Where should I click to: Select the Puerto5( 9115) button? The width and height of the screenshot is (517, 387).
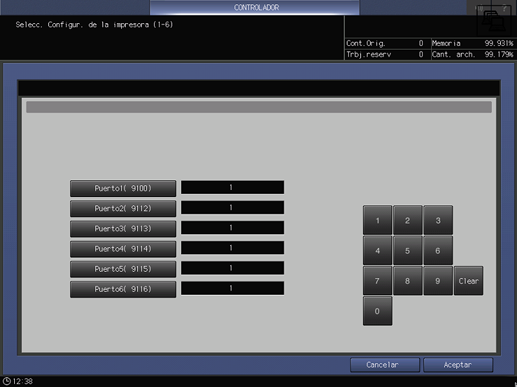coord(123,269)
